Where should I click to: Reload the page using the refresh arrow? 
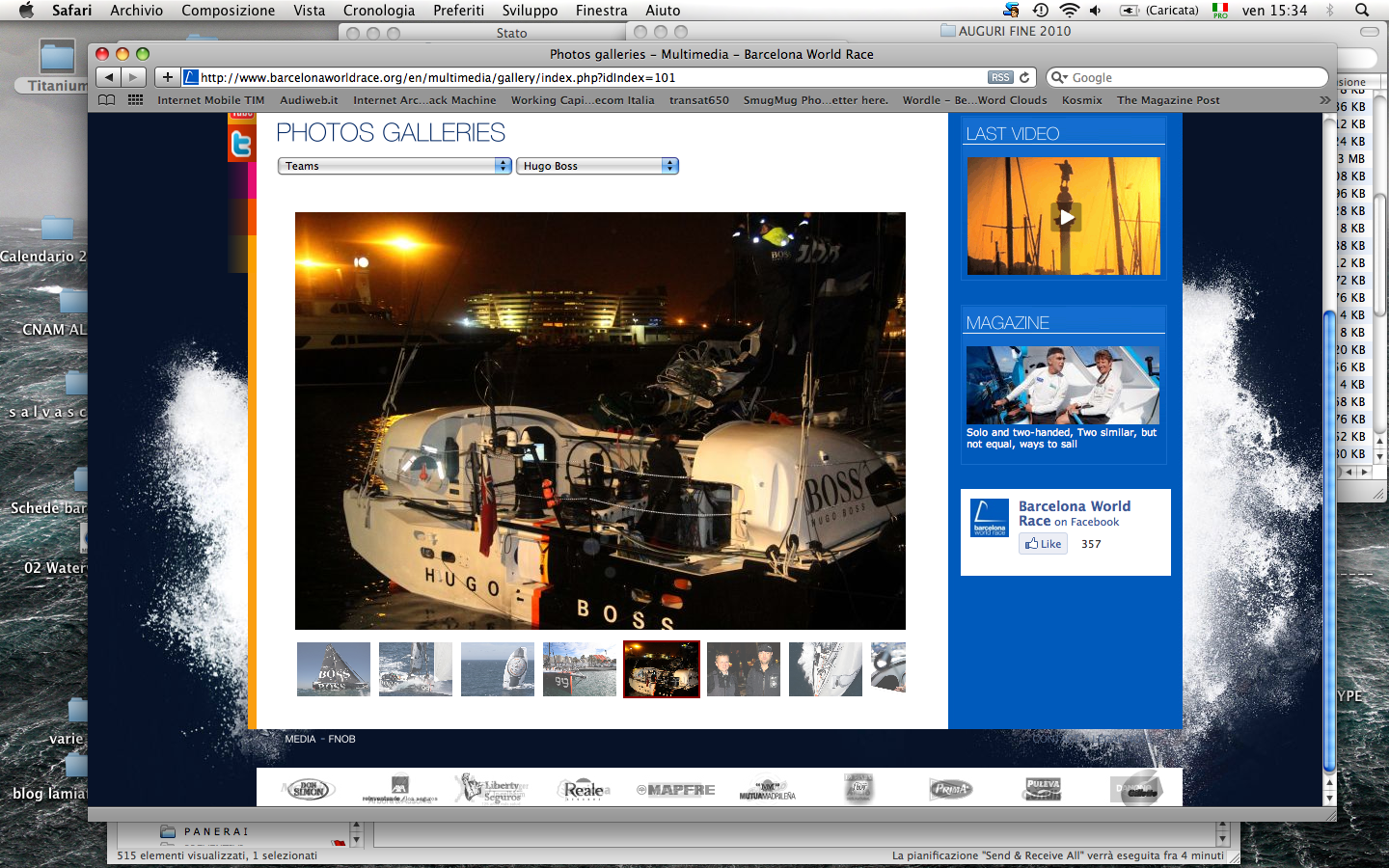tap(1024, 77)
